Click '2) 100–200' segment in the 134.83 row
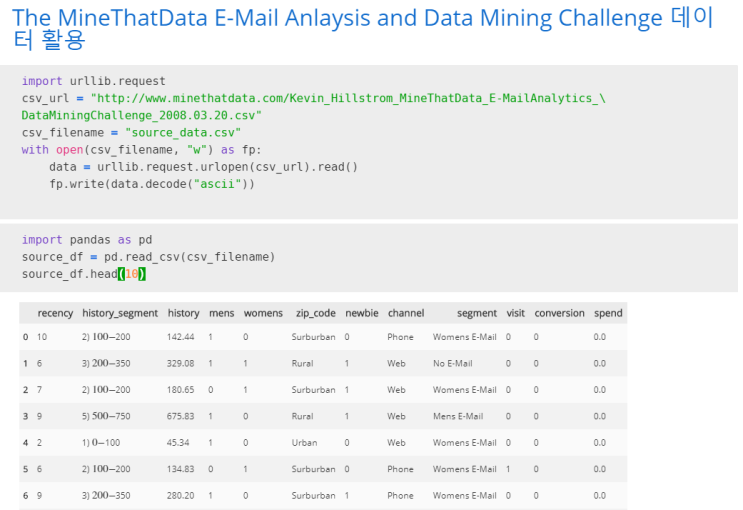The image size is (743, 510). click(x=106, y=469)
